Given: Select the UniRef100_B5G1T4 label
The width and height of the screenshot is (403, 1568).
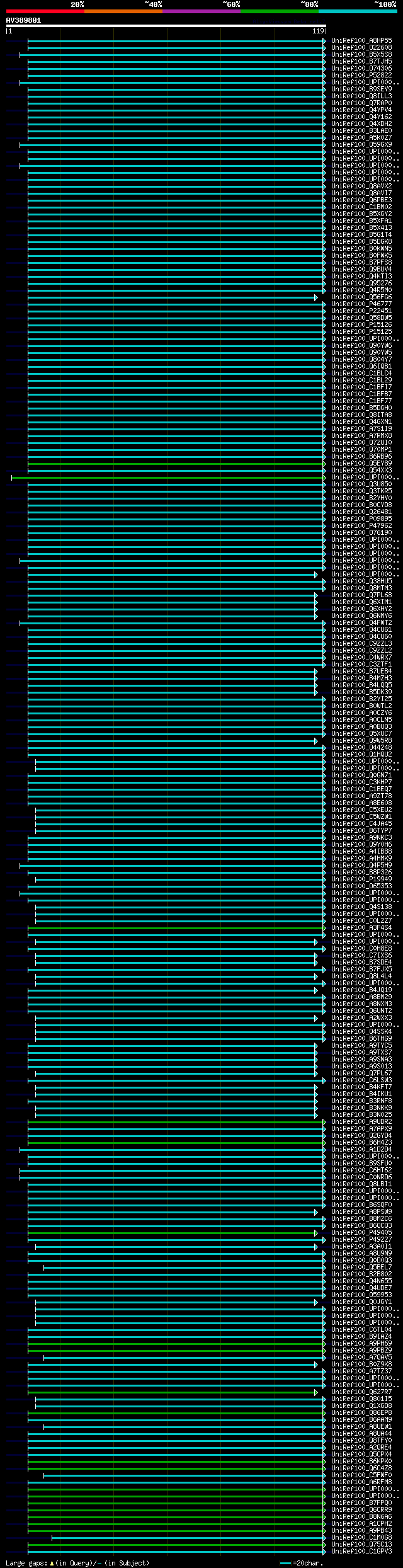Looking at the screenshot, I should pyautogui.click(x=361, y=234).
